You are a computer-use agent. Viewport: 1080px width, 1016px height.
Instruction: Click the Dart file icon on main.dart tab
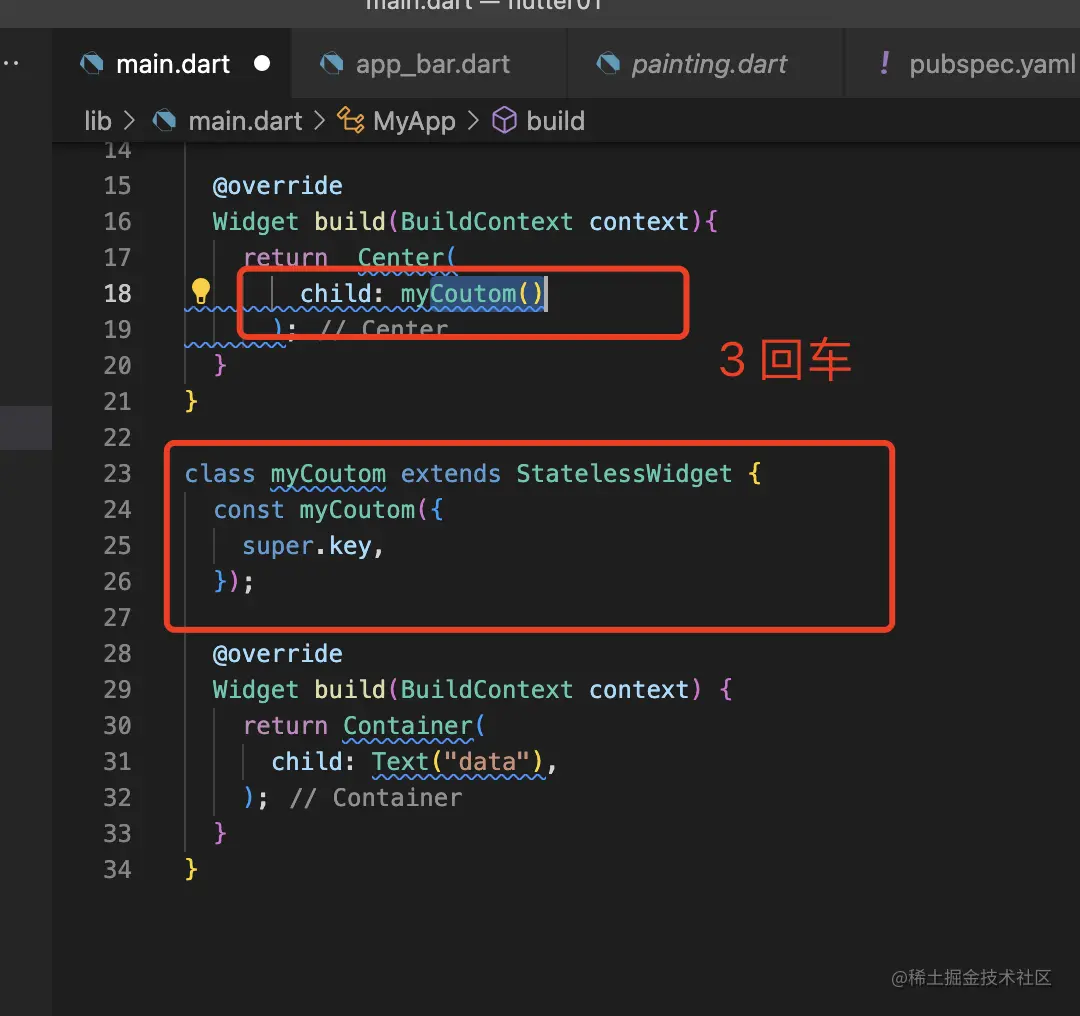[x=92, y=64]
